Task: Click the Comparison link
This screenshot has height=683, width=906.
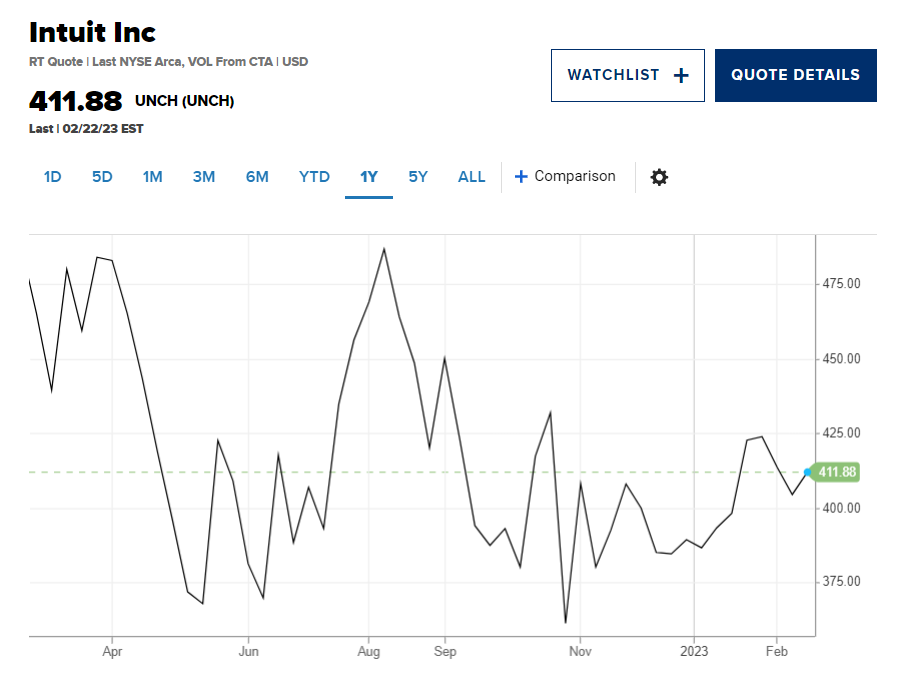Action: click(574, 176)
